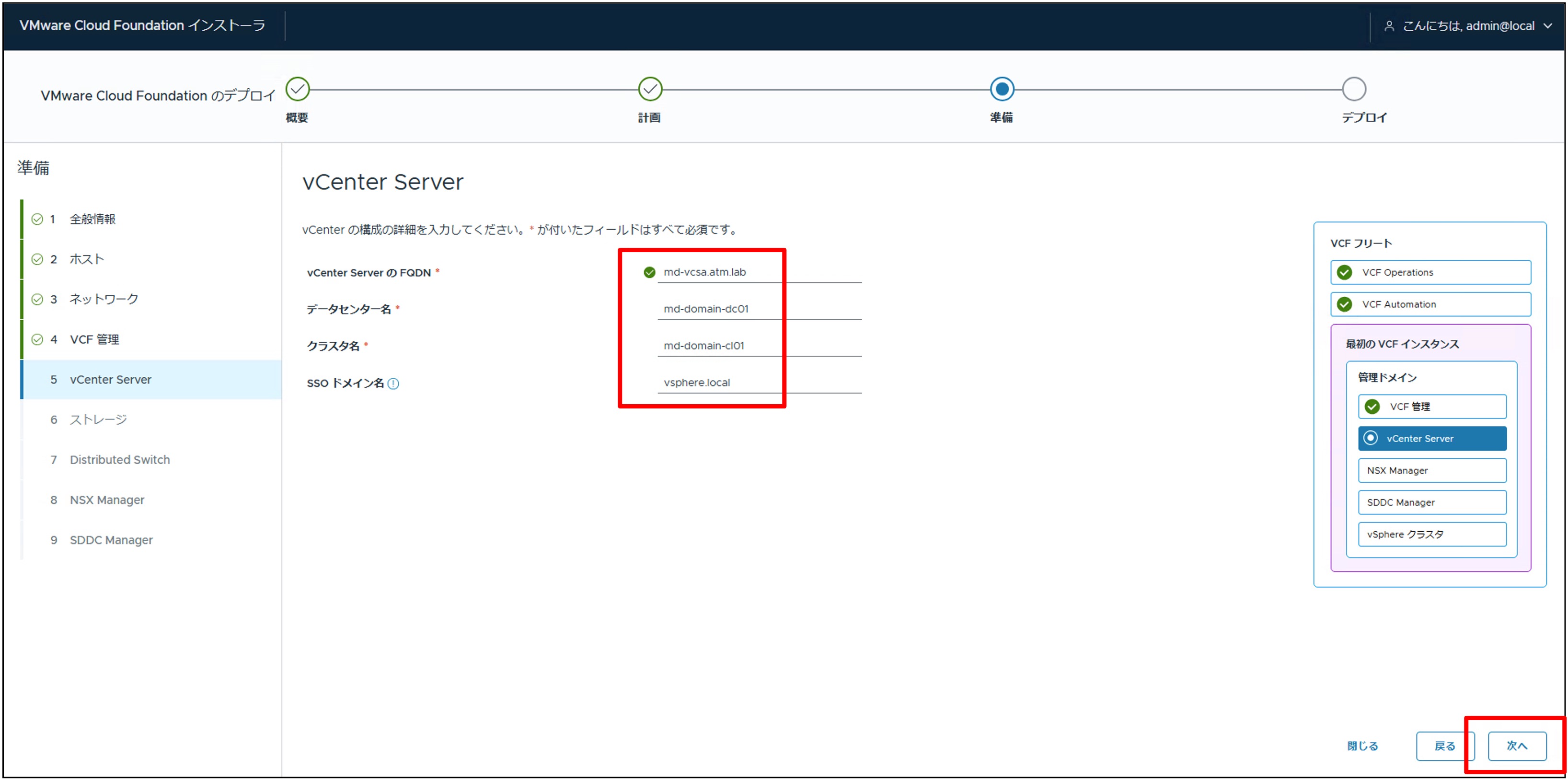Click VMware Cloud Foundation のデプロイ label

pyautogui.click(x=158, y=95)
